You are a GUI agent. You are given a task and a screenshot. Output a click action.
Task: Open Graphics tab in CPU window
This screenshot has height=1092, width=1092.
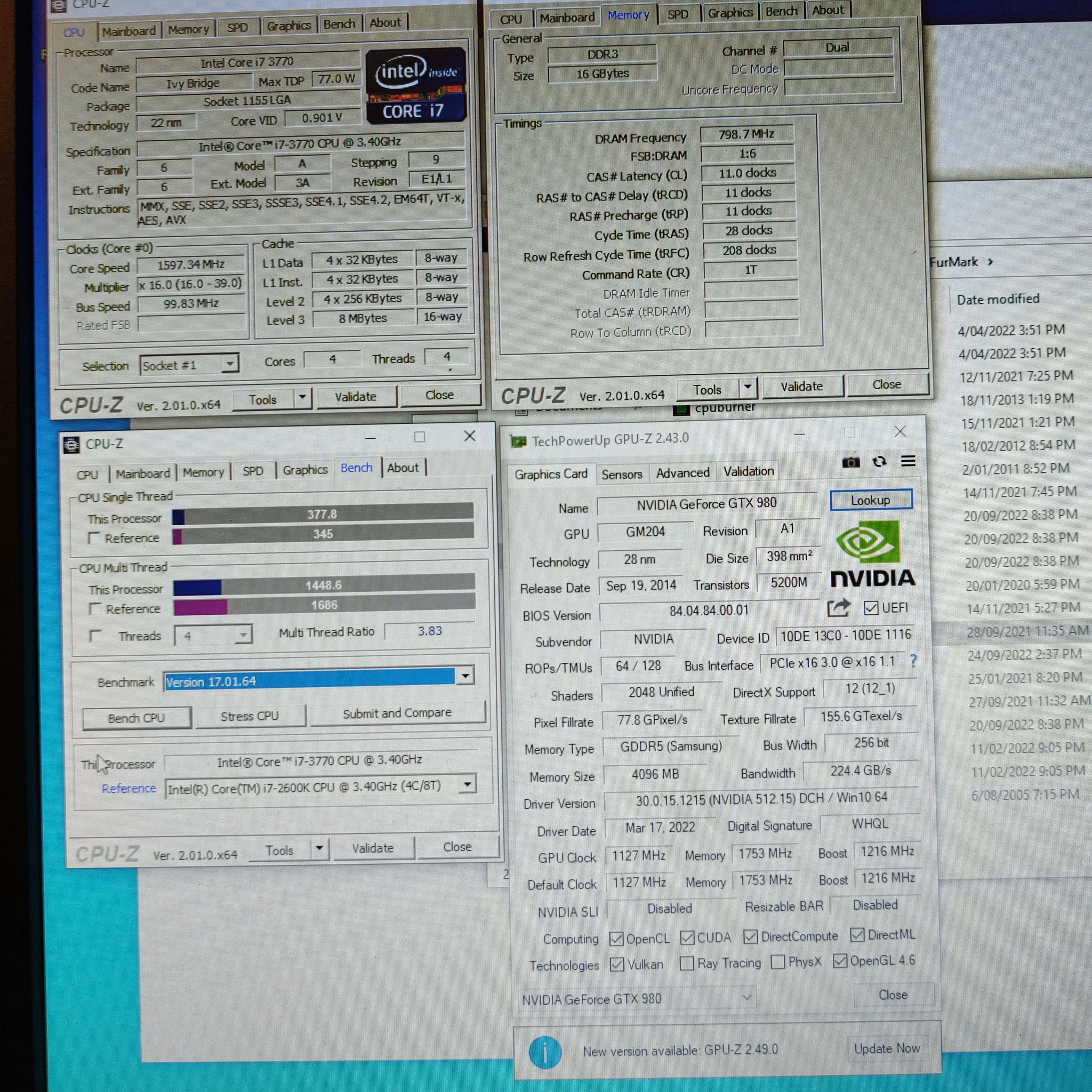coord(288,26)
